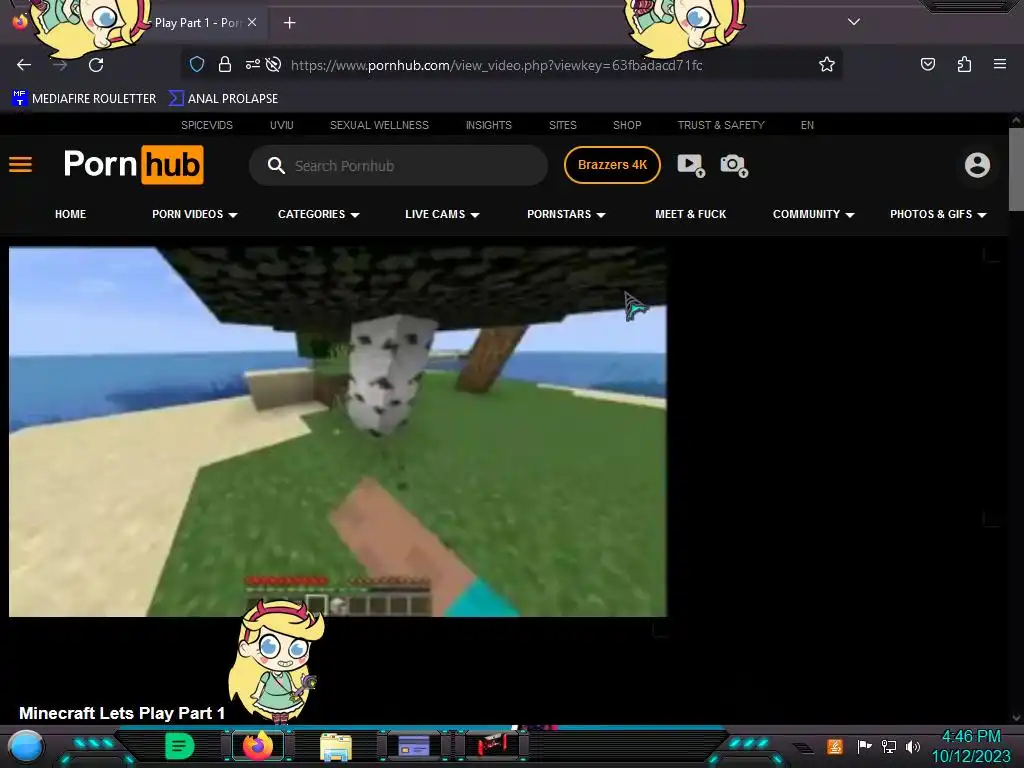The height and width of the screenshot is (768, 1024).
Task: Click the Minecraft Lets Play Part 1 title
Action: (122, 713)
